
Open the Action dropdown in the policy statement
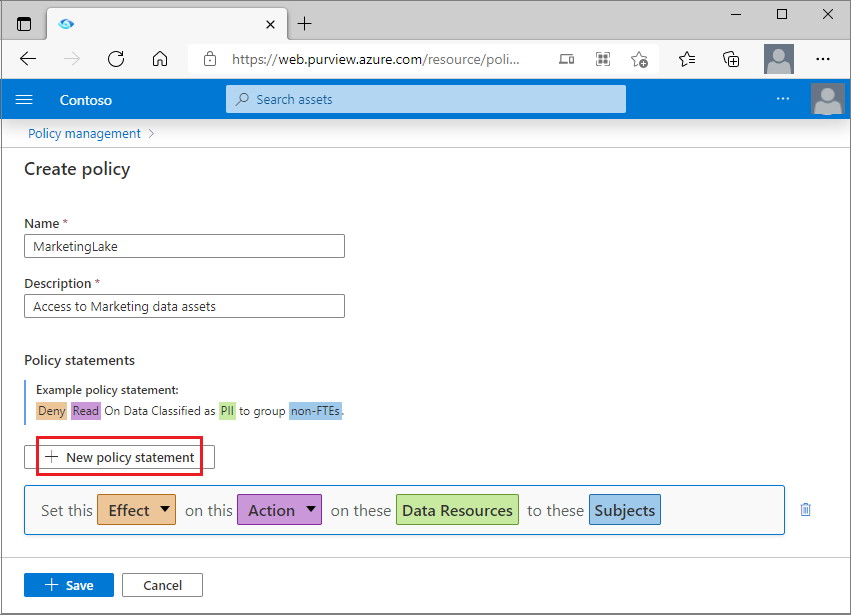(x=279, y=509)
